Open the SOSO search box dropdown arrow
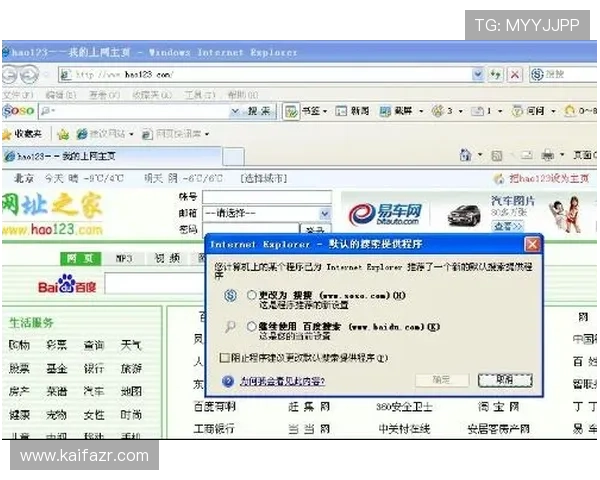 coord(235,111)
